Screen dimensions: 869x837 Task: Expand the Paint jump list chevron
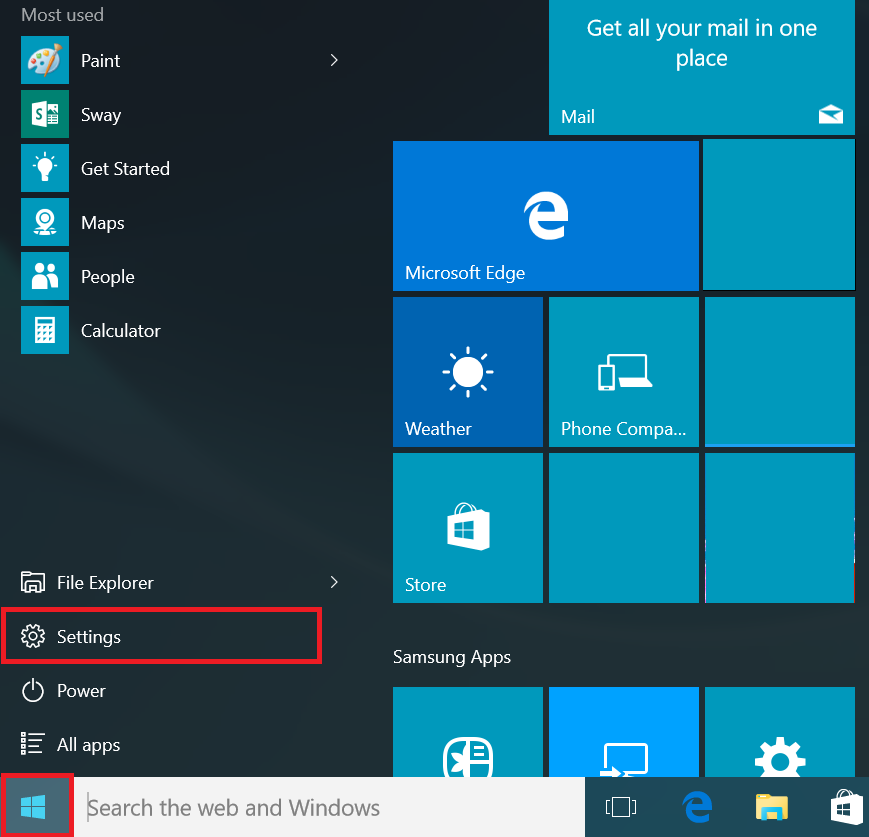[334, 60]
